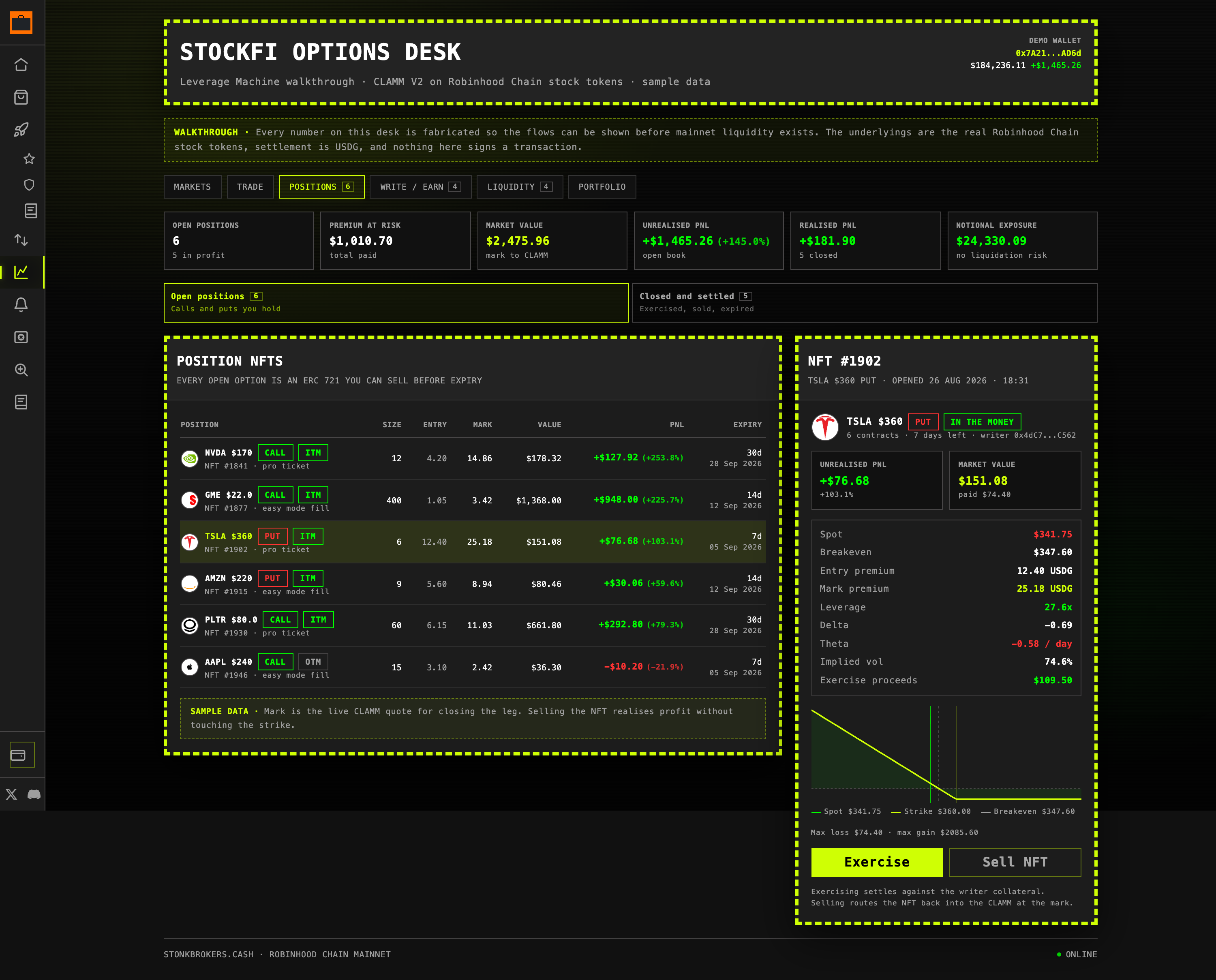Click the payoff chart in NFT panel
This screenshot has height=980, width=1216.
[x=946, y=754]
